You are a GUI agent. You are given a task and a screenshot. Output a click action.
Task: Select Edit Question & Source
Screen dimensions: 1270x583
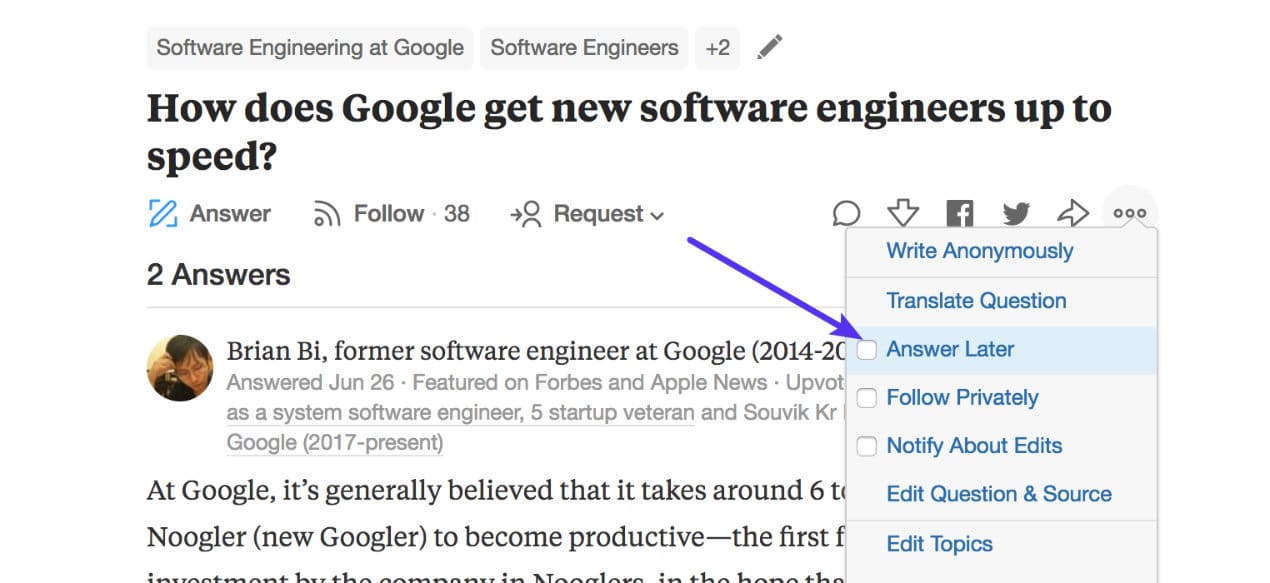(998, 494)
